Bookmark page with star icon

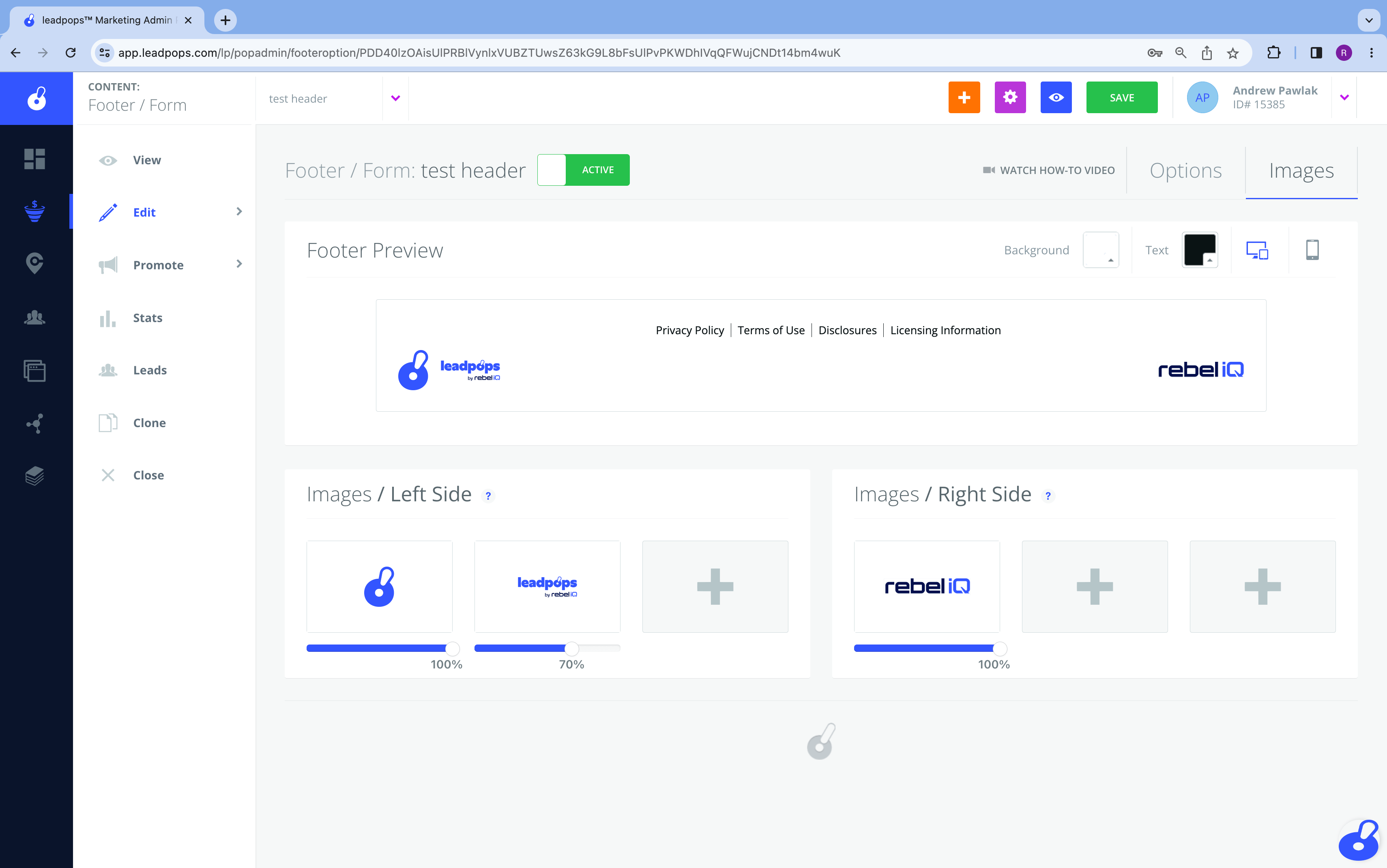point(1232,53)
